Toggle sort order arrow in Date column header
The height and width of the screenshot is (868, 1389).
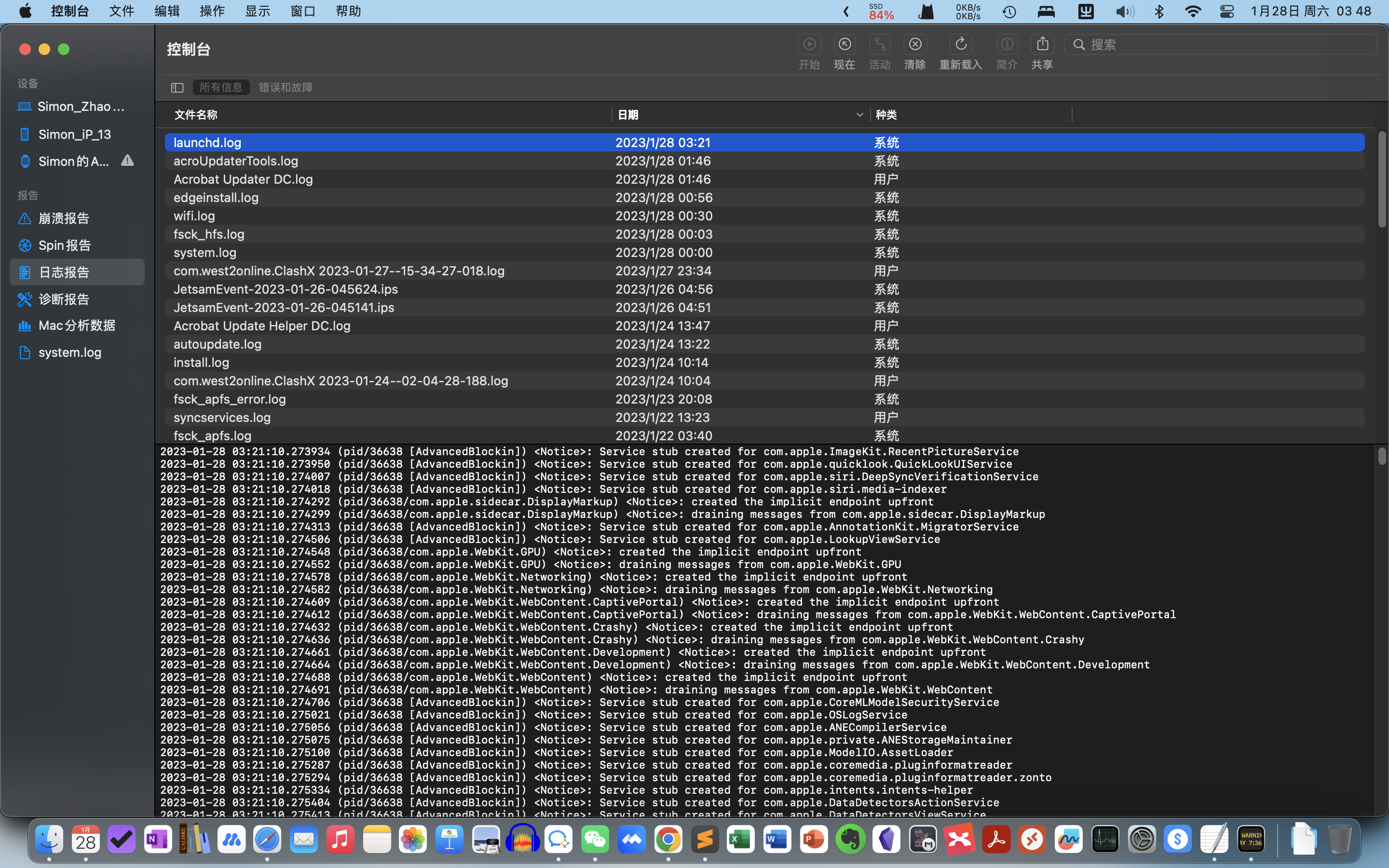click(859, 115)
